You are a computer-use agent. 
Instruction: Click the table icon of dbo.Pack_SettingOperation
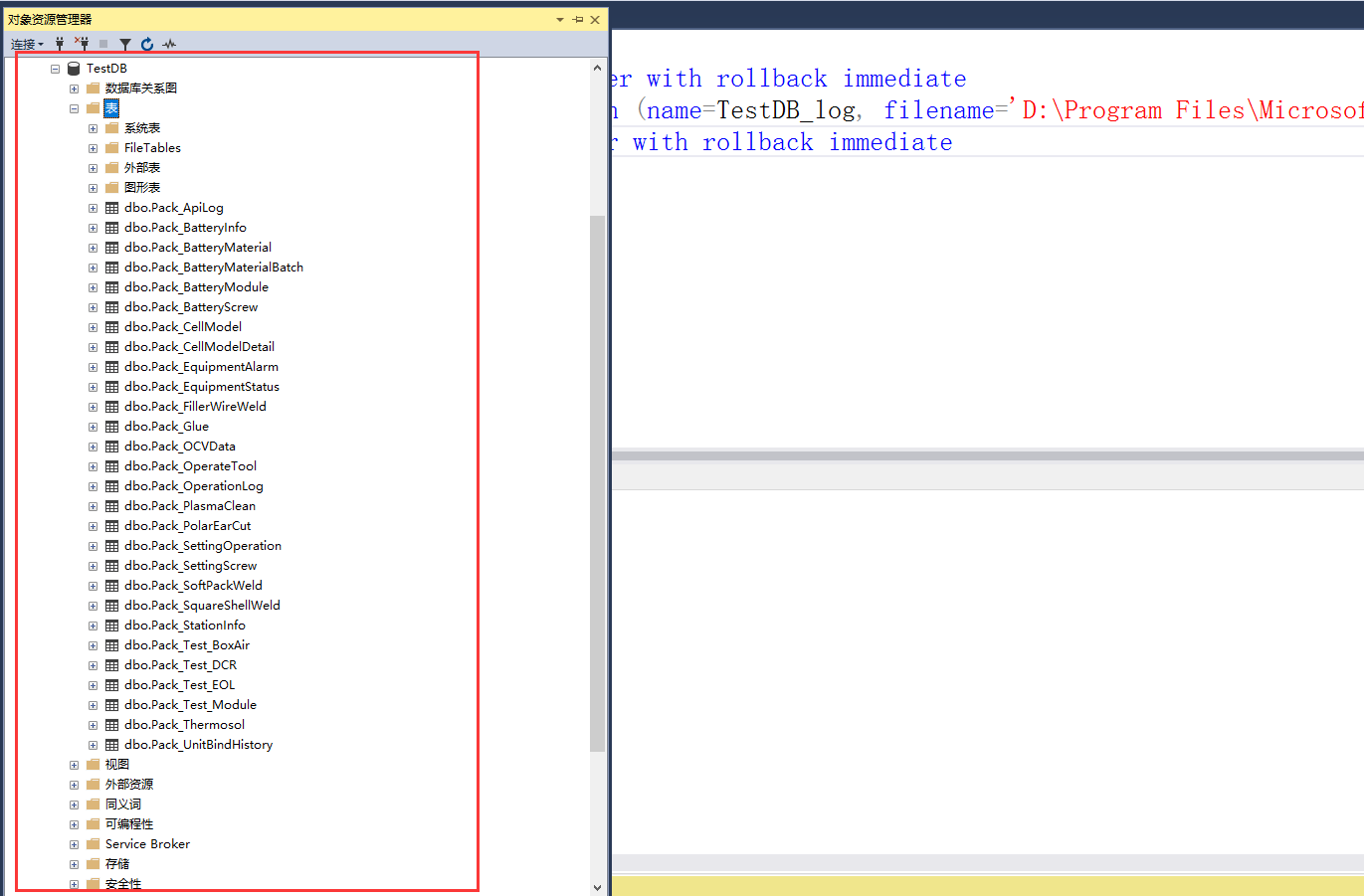click(112, 546)
